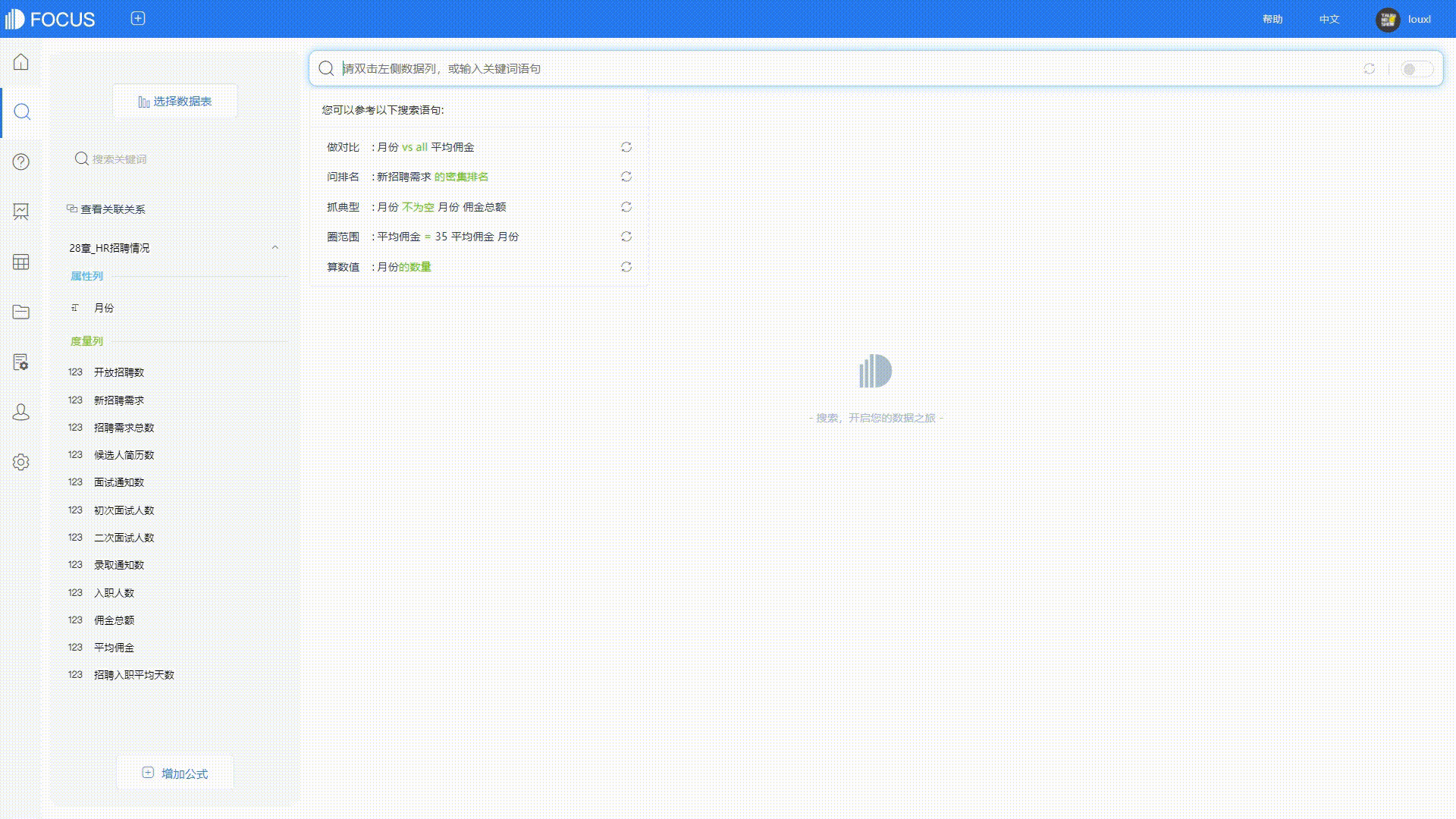
Task: Collapse the 28章_HR招聘情况 table list
Action: click(275, 248)
